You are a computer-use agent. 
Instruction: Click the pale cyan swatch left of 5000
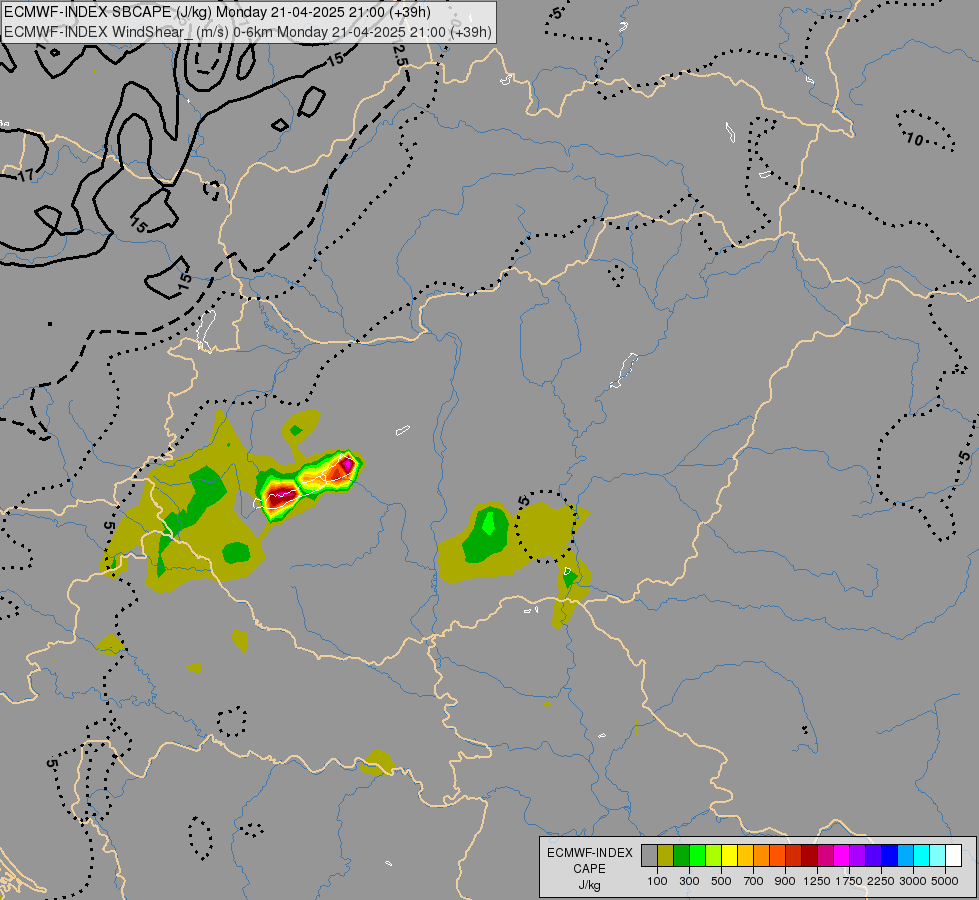[x=937, y=855]
